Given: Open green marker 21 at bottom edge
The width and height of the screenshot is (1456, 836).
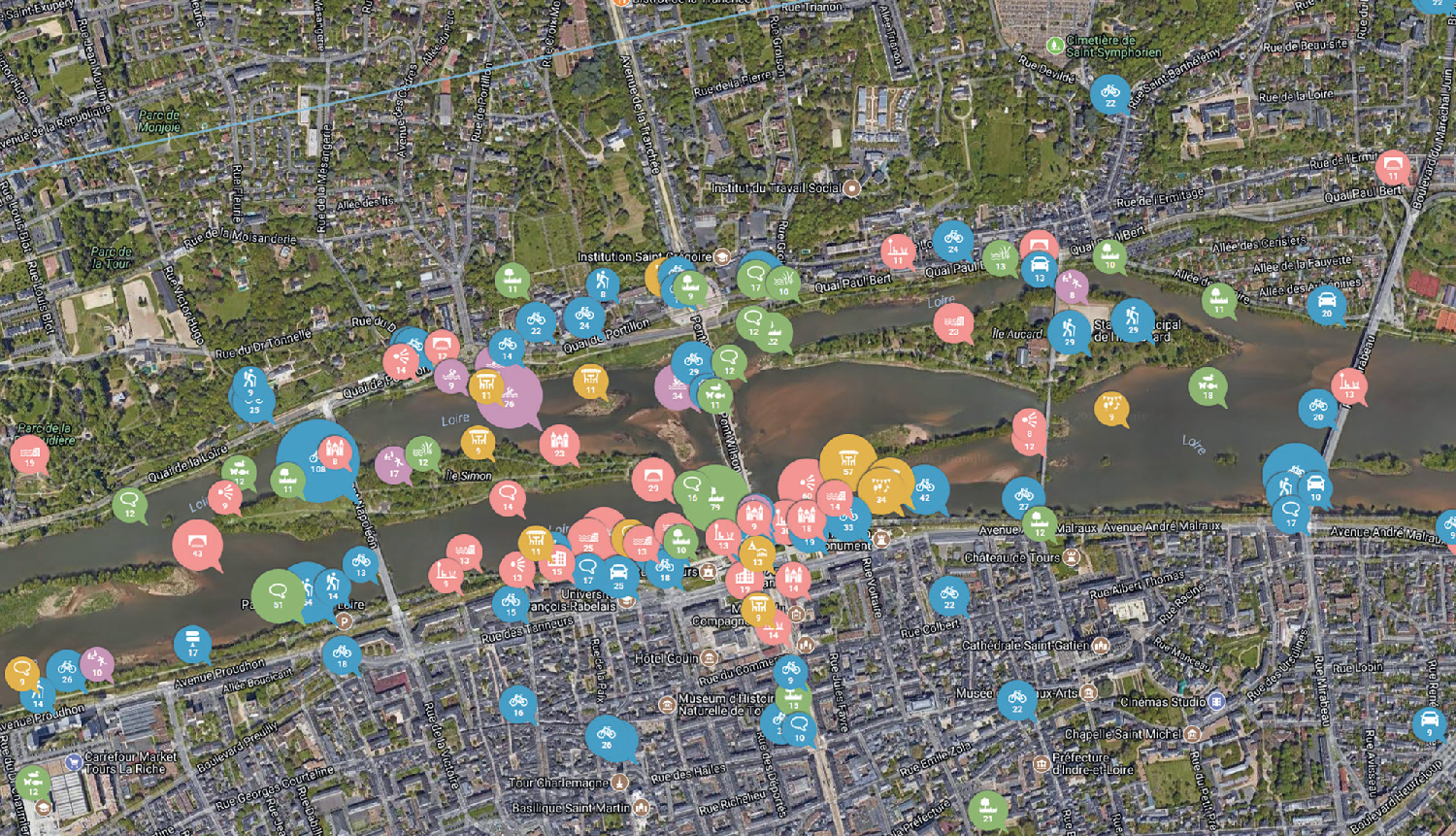Looking at the screenshot, I should tap(987, 810).
